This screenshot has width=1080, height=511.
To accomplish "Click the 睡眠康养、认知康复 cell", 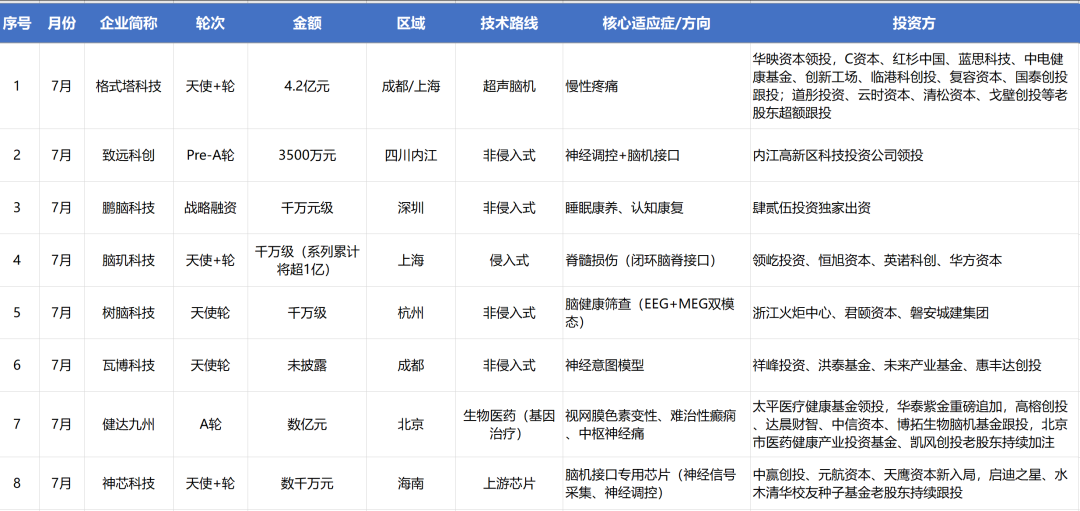I will [x=656, y=208].
